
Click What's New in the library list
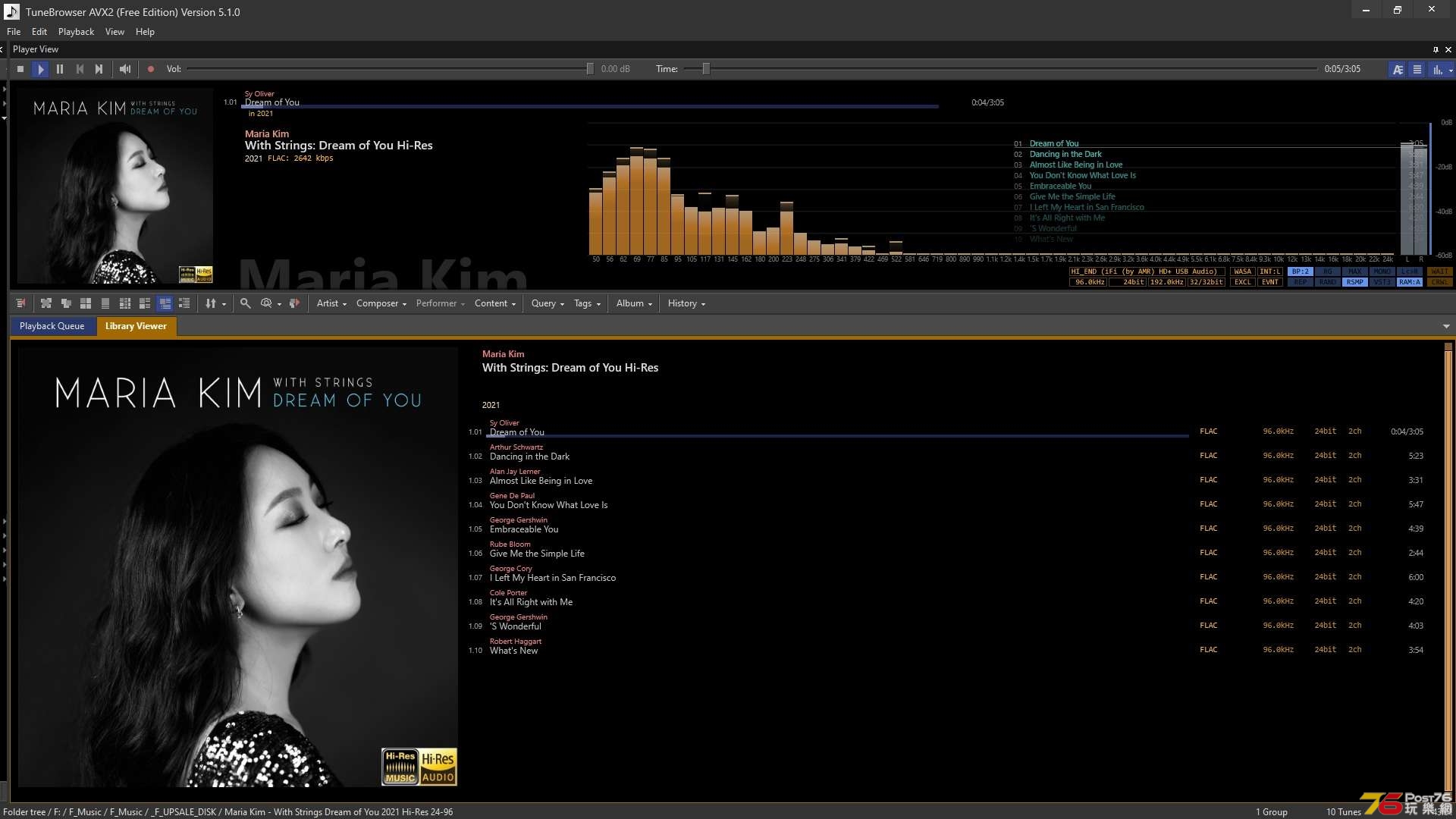[513, 651]
